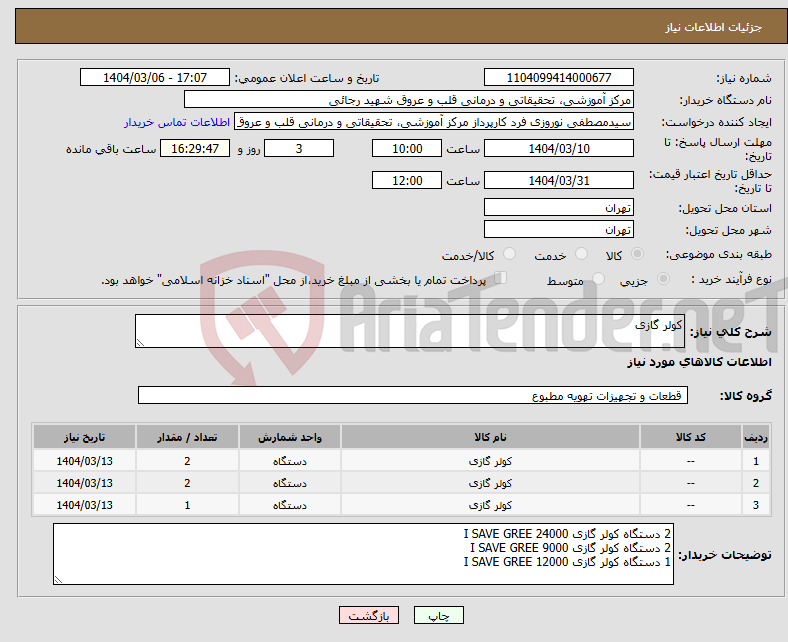Click the delivery city field تهران

tap(558, 229)
